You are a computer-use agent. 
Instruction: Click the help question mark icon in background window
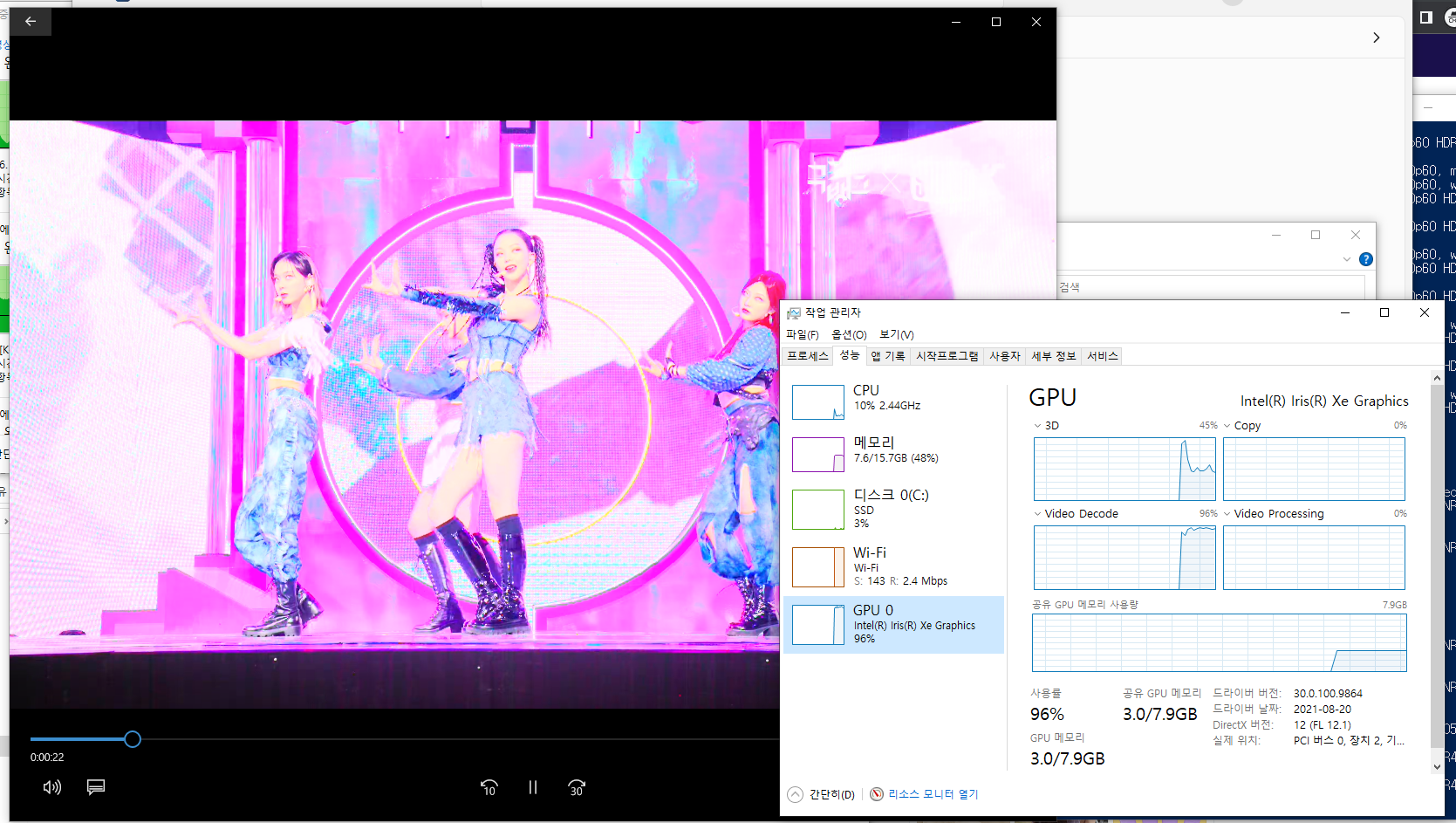click(1366, 259)
